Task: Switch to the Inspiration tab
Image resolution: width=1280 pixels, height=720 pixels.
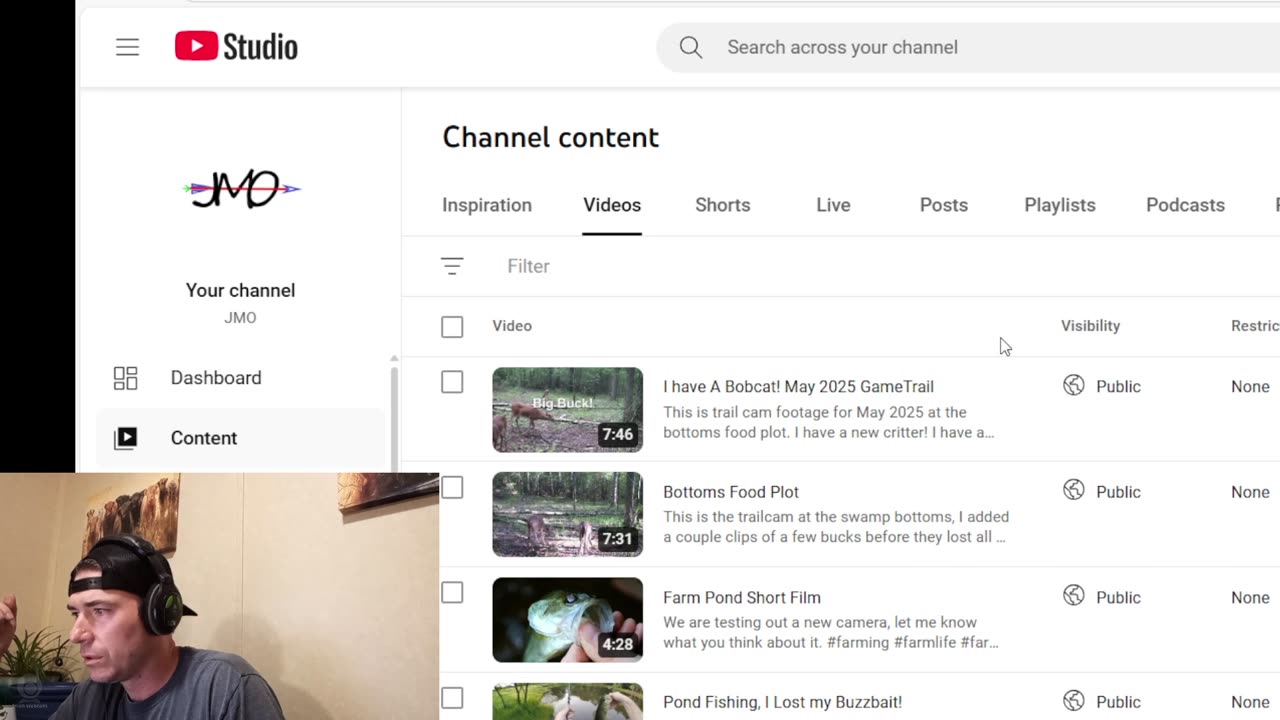Action: tap(487, 205)
